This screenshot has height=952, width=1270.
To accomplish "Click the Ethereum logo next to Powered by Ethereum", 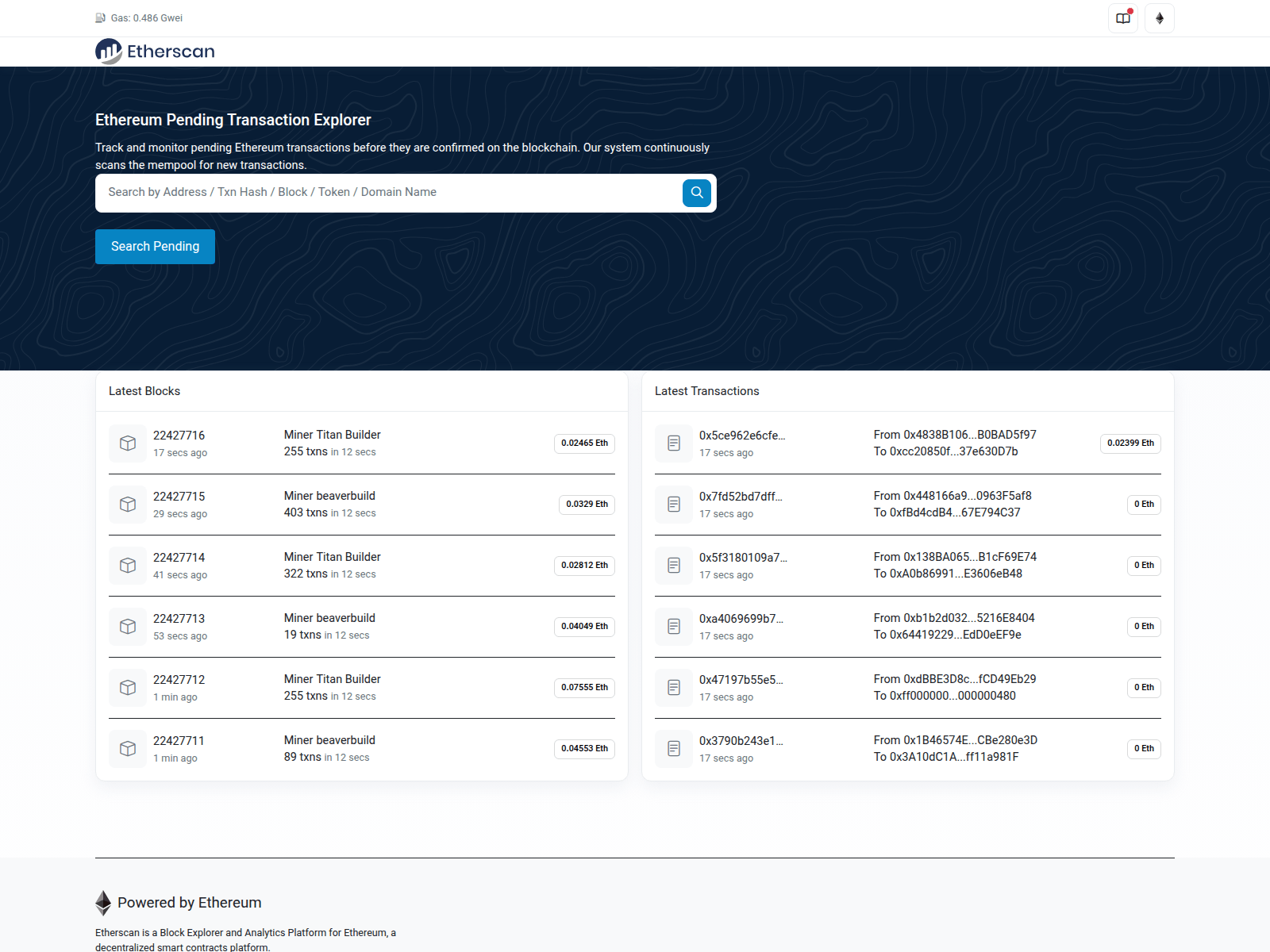I will pyautogui.click(x=102, y=902).
